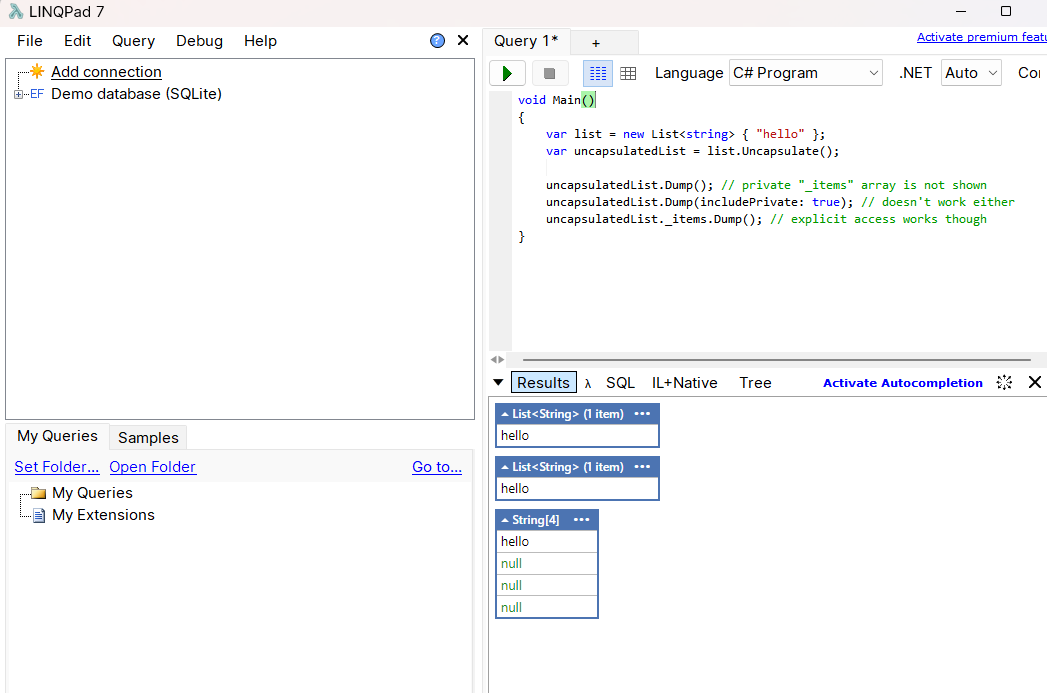1047x693 pixels.
Task: Click the first null cell in String[4]
Action: [547, 563]
